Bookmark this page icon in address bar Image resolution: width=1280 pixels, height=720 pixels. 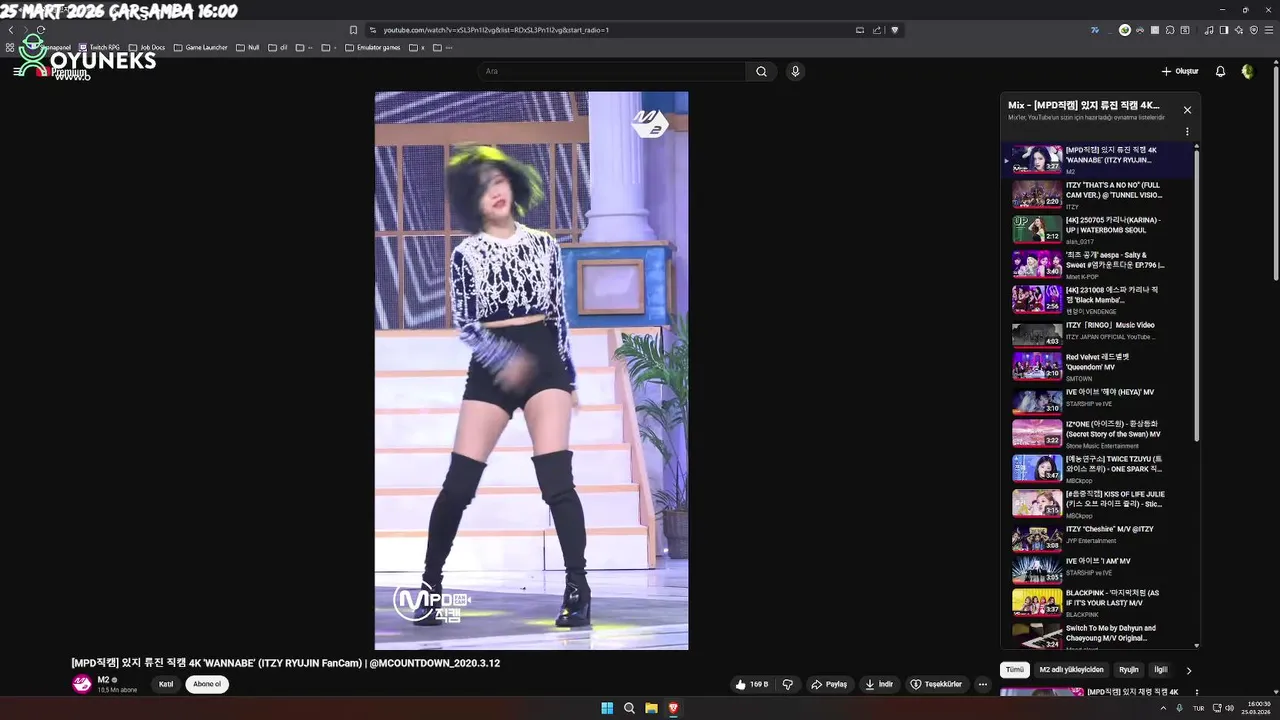(x=353, y=30)
